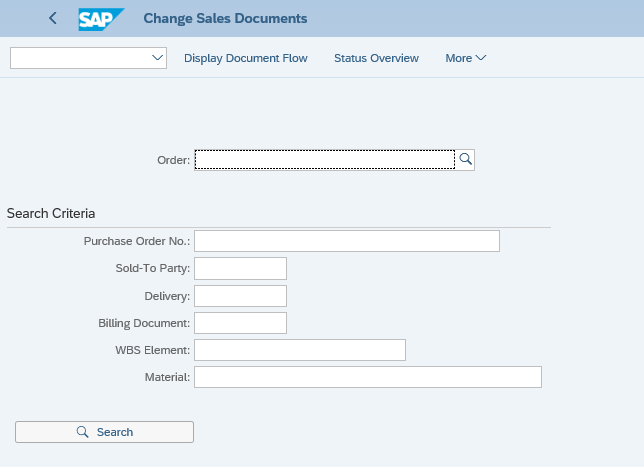Click the Order field label

click(x=173, y=160)
